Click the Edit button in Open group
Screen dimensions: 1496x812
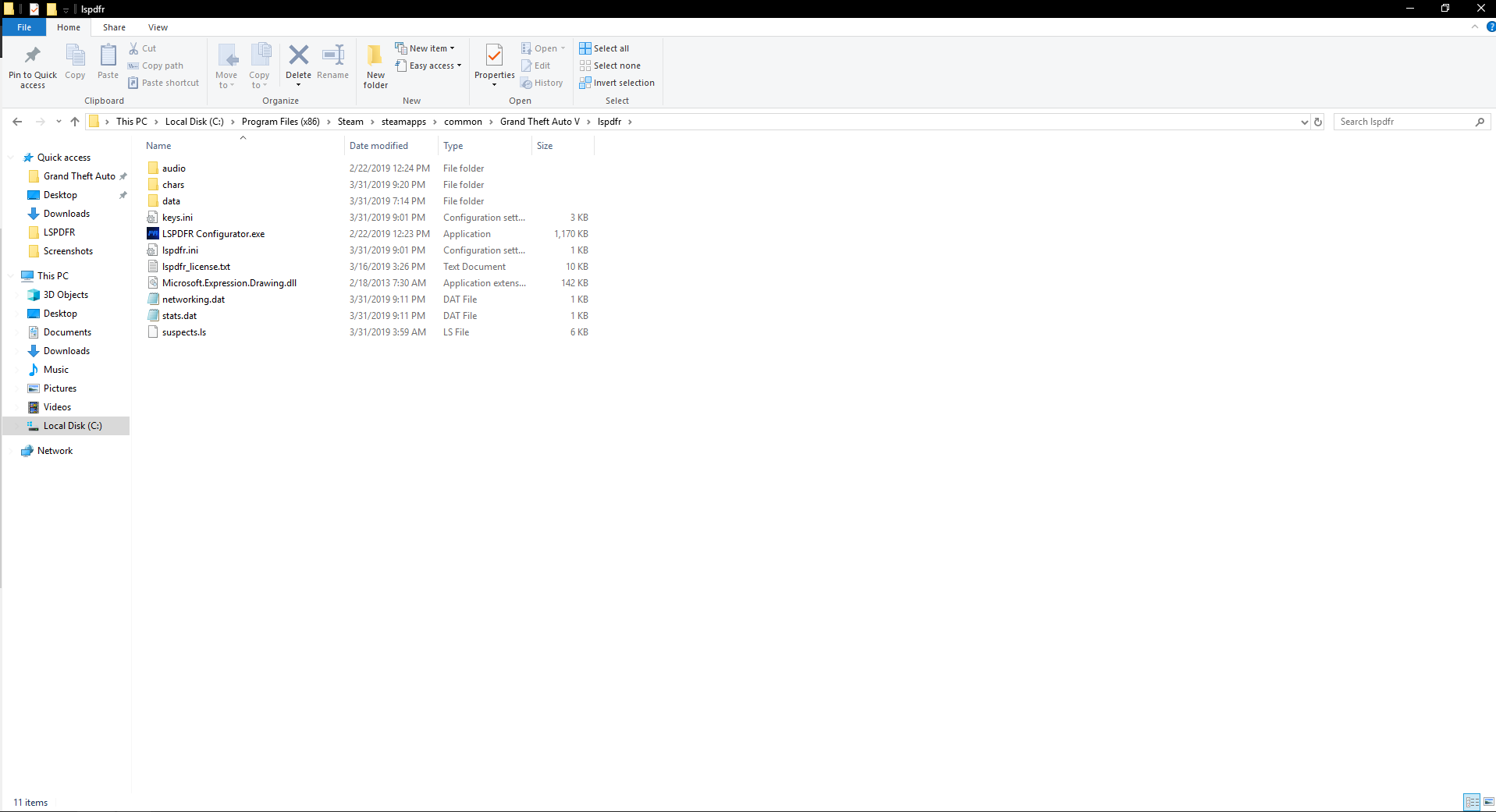pyautogui.click(x=536, y=66)
